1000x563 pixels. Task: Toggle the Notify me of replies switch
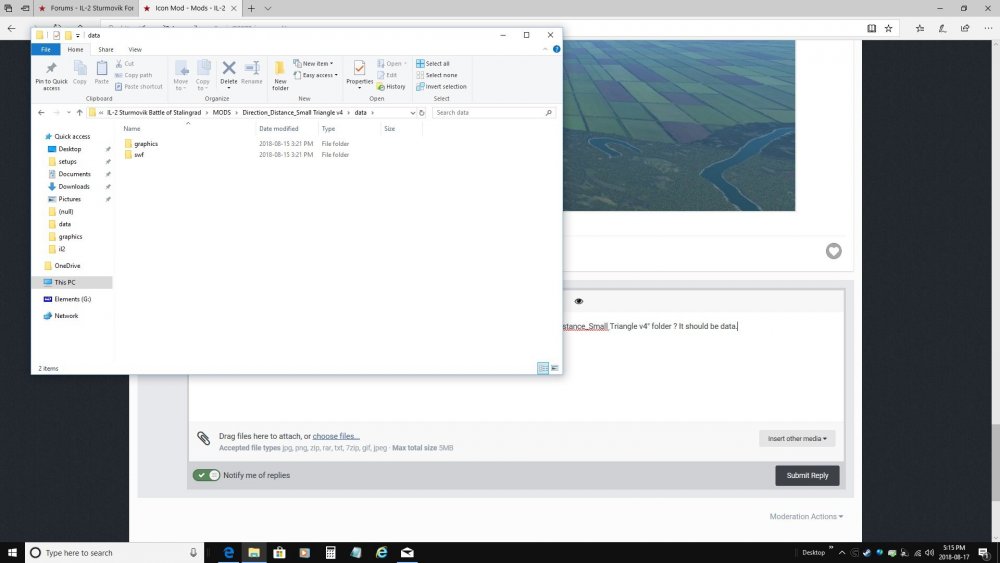tap(207, 475)
